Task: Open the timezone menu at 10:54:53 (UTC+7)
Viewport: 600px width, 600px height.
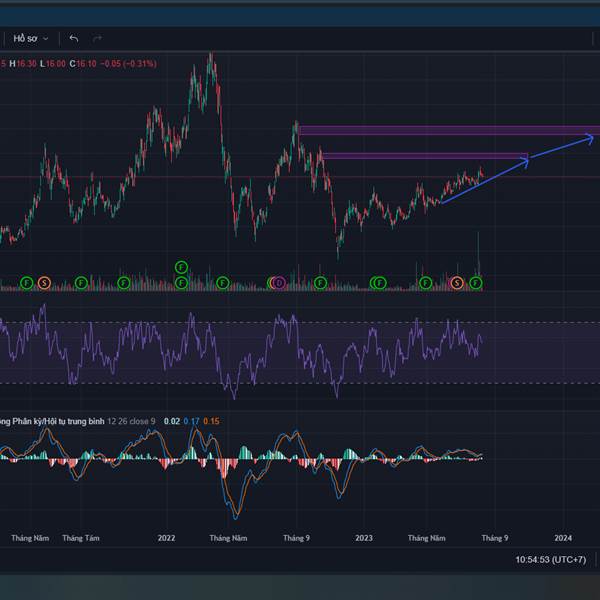Action: coord(551,559)
